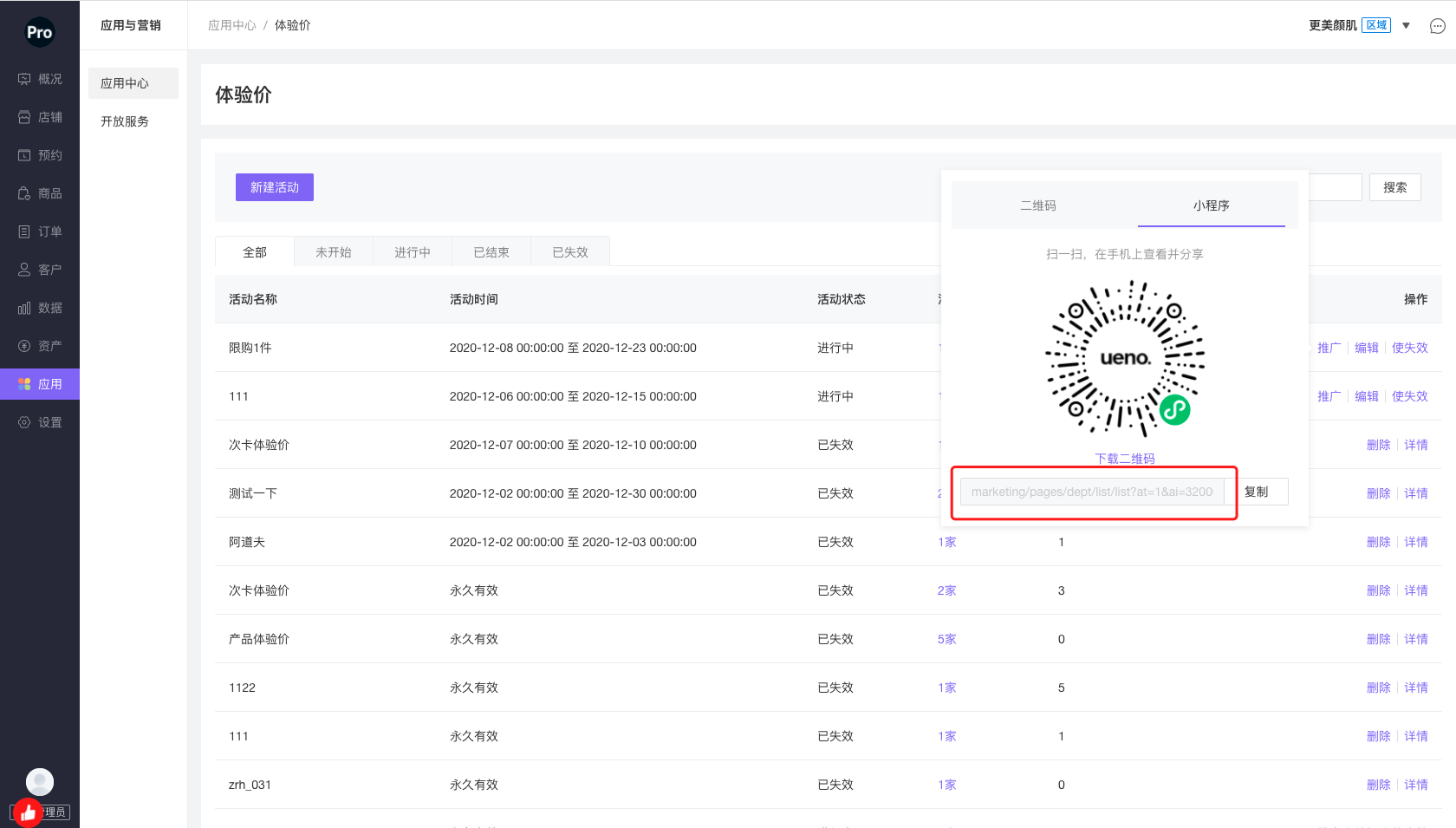
Task: Select the 全部 tab
Action: point(255,252)
